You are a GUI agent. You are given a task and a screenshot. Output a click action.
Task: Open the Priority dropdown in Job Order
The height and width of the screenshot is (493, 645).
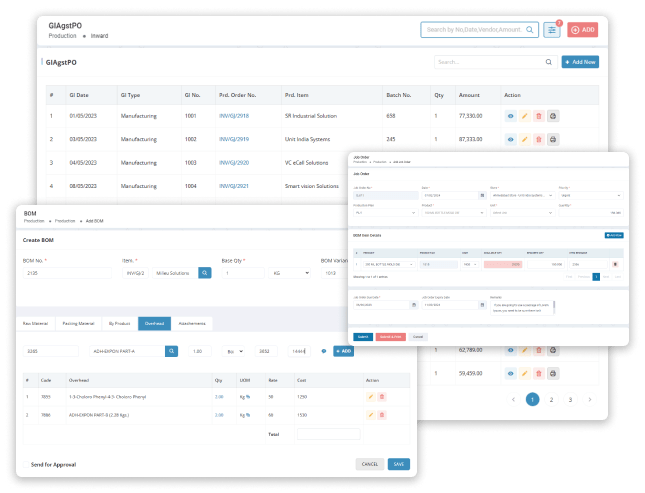click(x=591, y=195)
